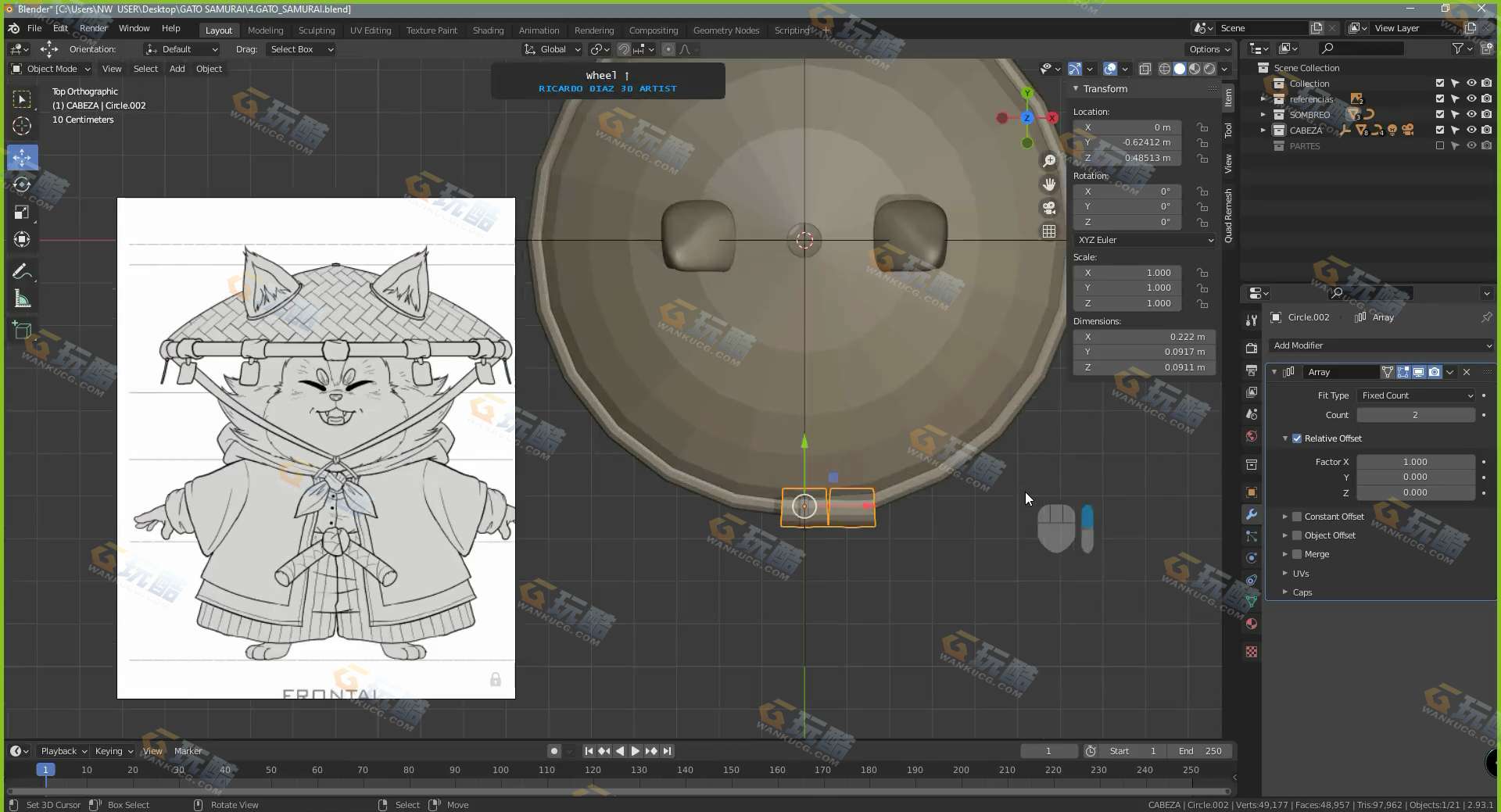Open the Object properties tab
This screenshot has height=812, width=1501.
[1252, 492]
